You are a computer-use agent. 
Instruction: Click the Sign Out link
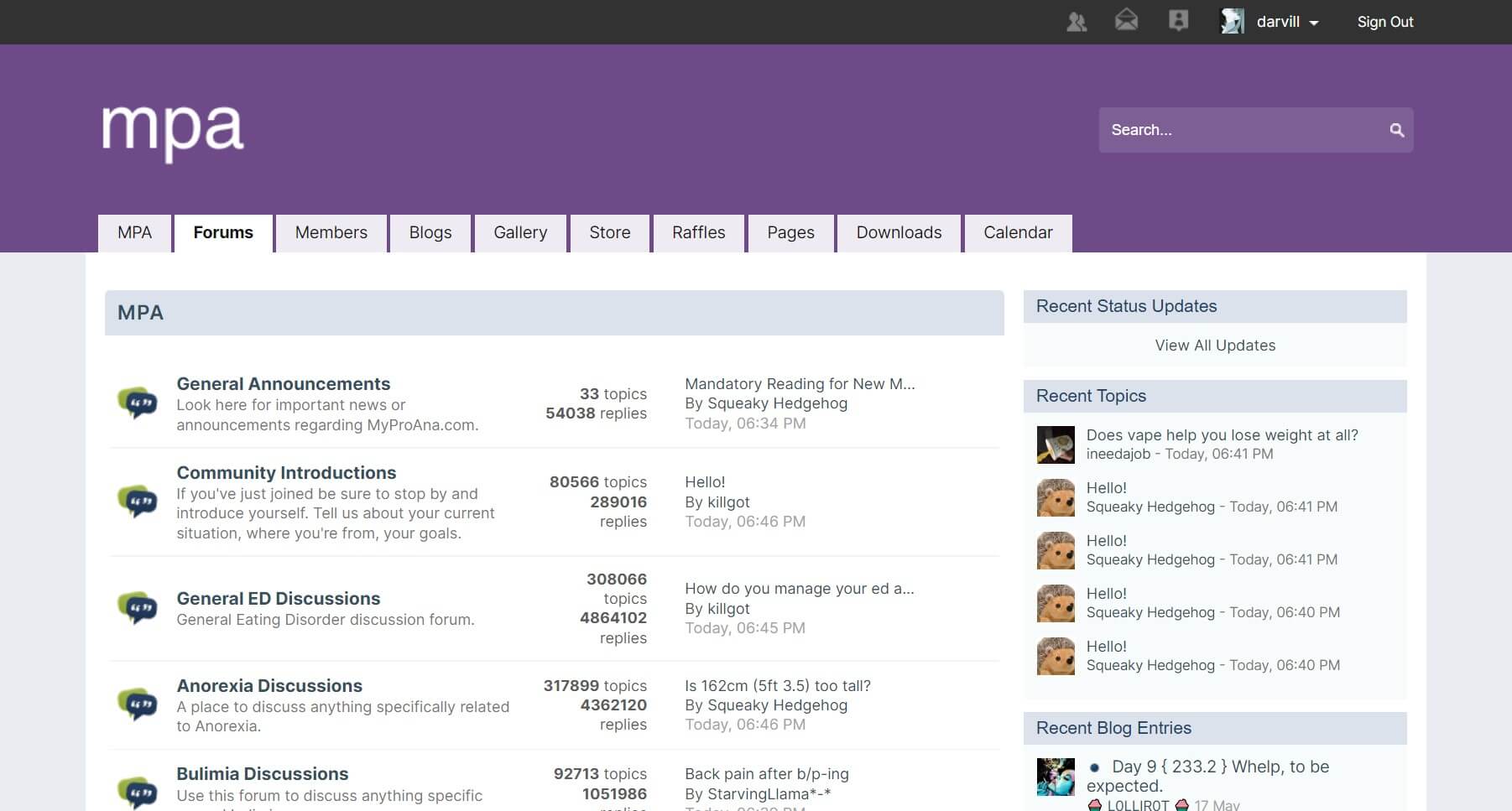pos(1385,22)
